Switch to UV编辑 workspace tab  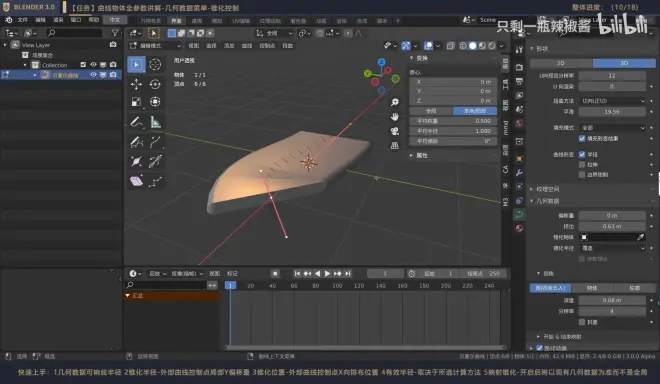[241, 21]
